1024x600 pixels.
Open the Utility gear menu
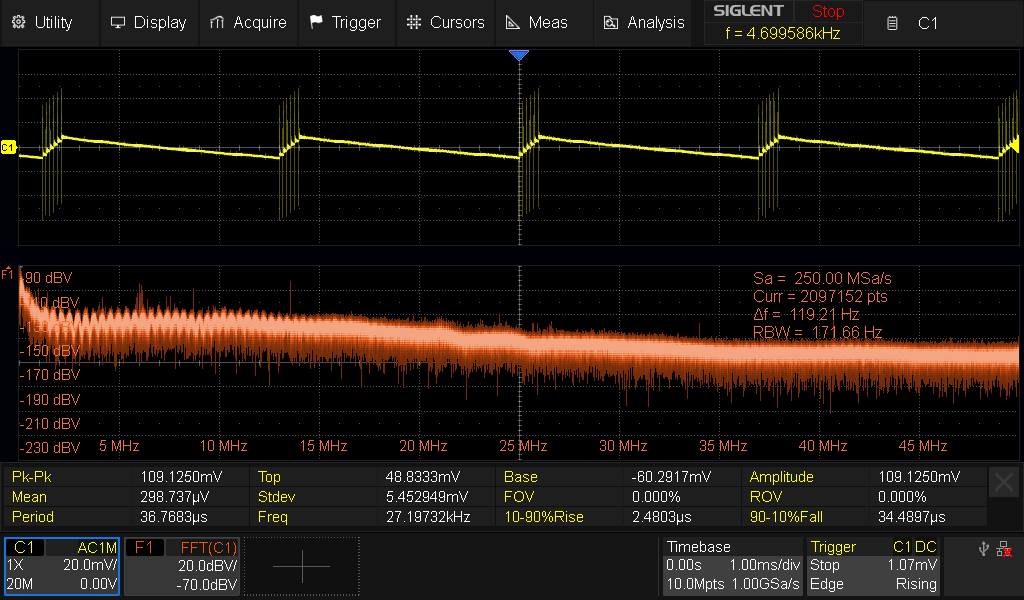pyautogui.click(x=41, y=22)
